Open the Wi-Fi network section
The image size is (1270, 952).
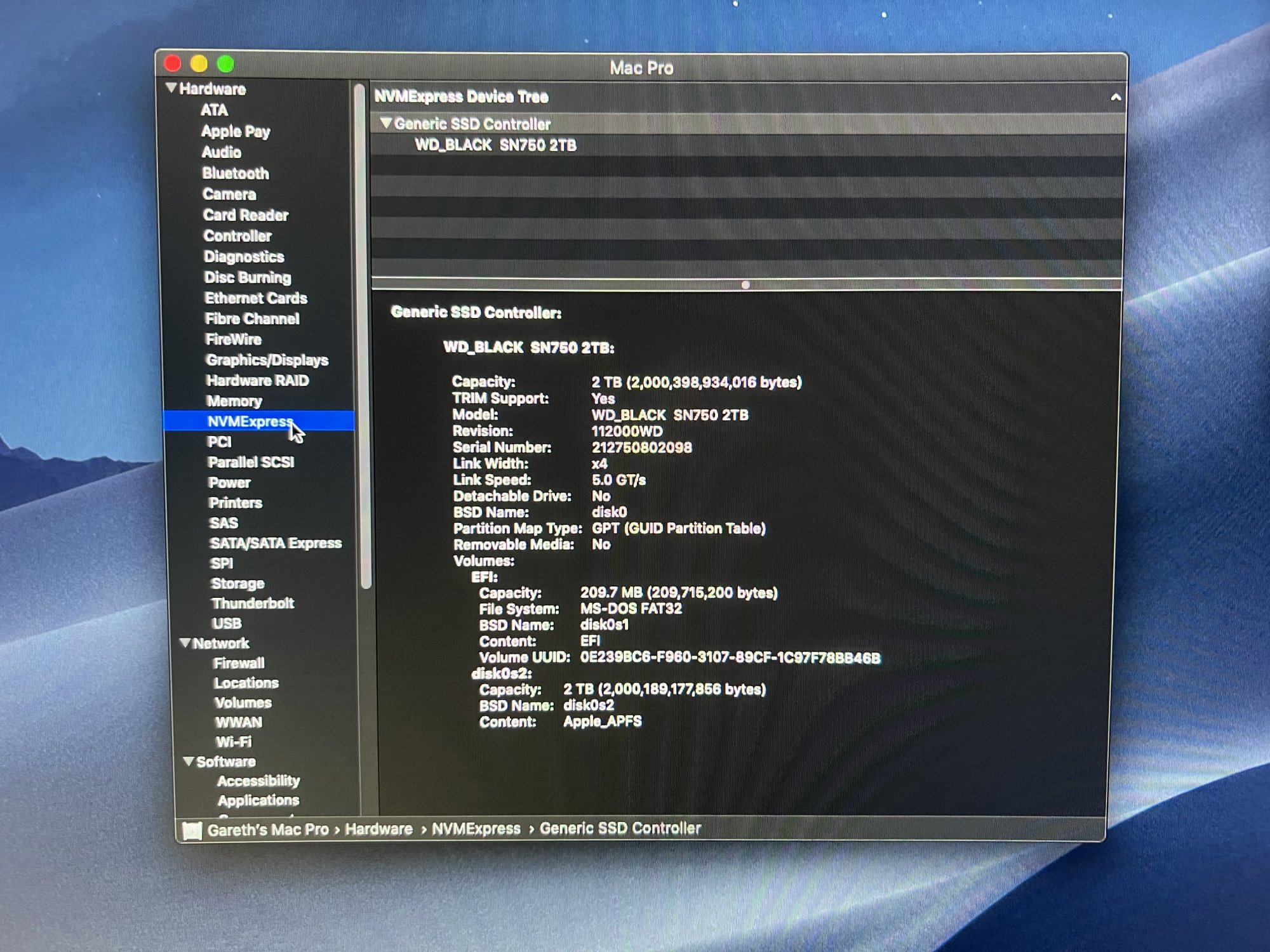click(x=234, y=741)
